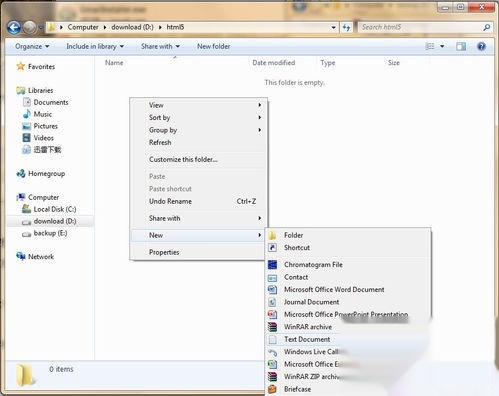Choose Properties from the context menu

[198, 252]
